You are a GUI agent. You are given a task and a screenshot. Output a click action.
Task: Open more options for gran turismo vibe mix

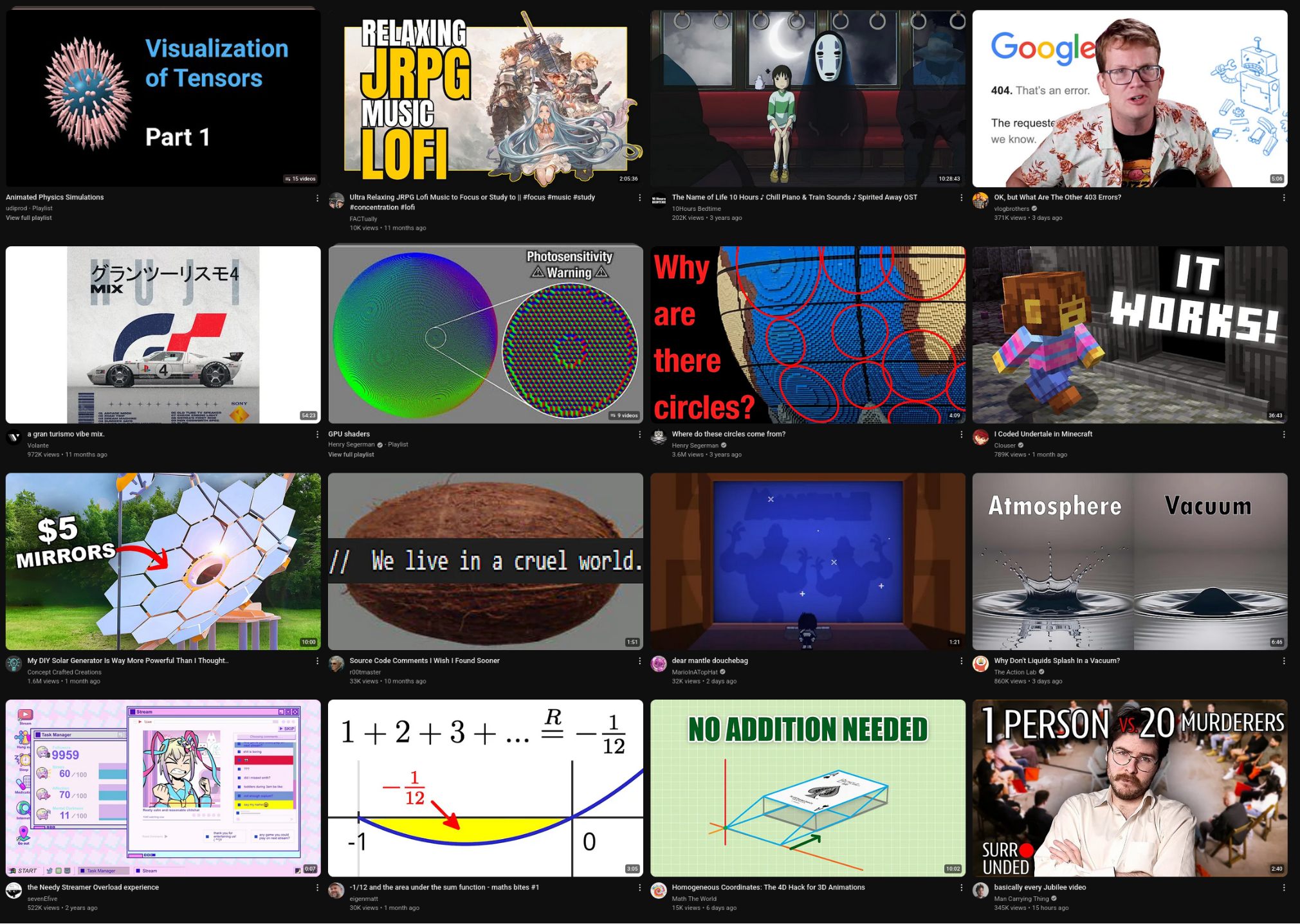click(317, 435)
